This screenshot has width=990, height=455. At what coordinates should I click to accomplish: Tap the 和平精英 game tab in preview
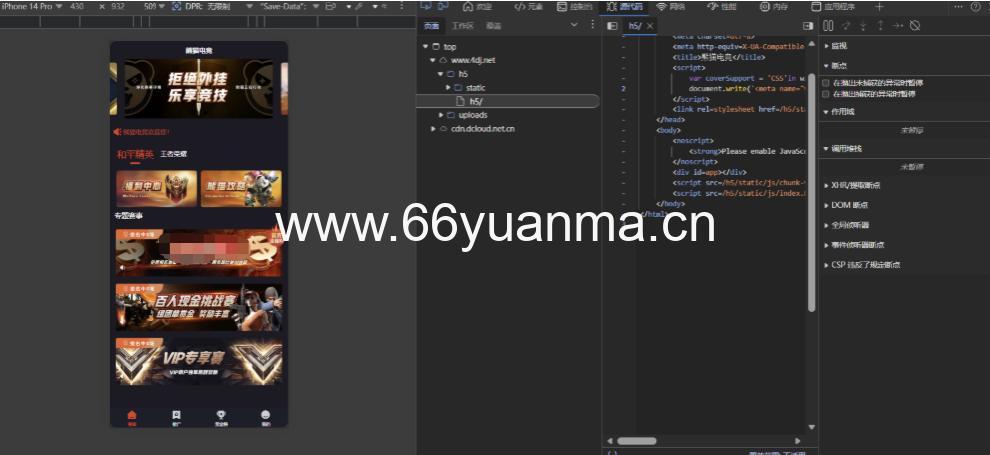[134, 155]
